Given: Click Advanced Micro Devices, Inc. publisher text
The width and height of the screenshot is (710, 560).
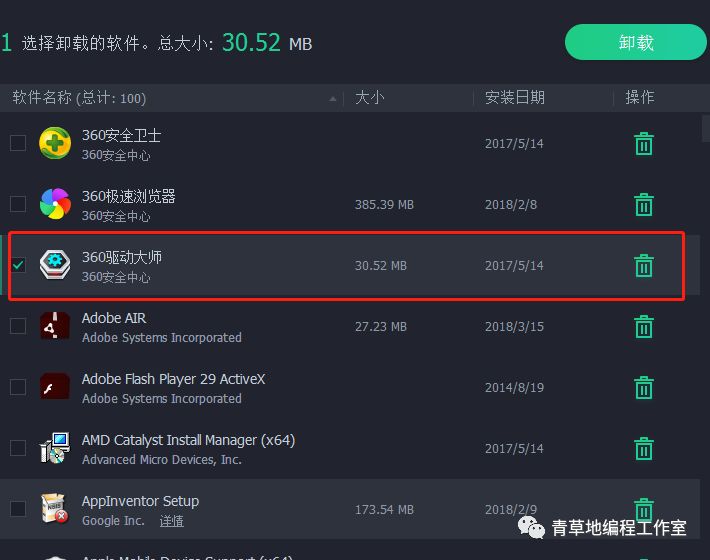Looking at the screenshot, I should pos(162,459).
